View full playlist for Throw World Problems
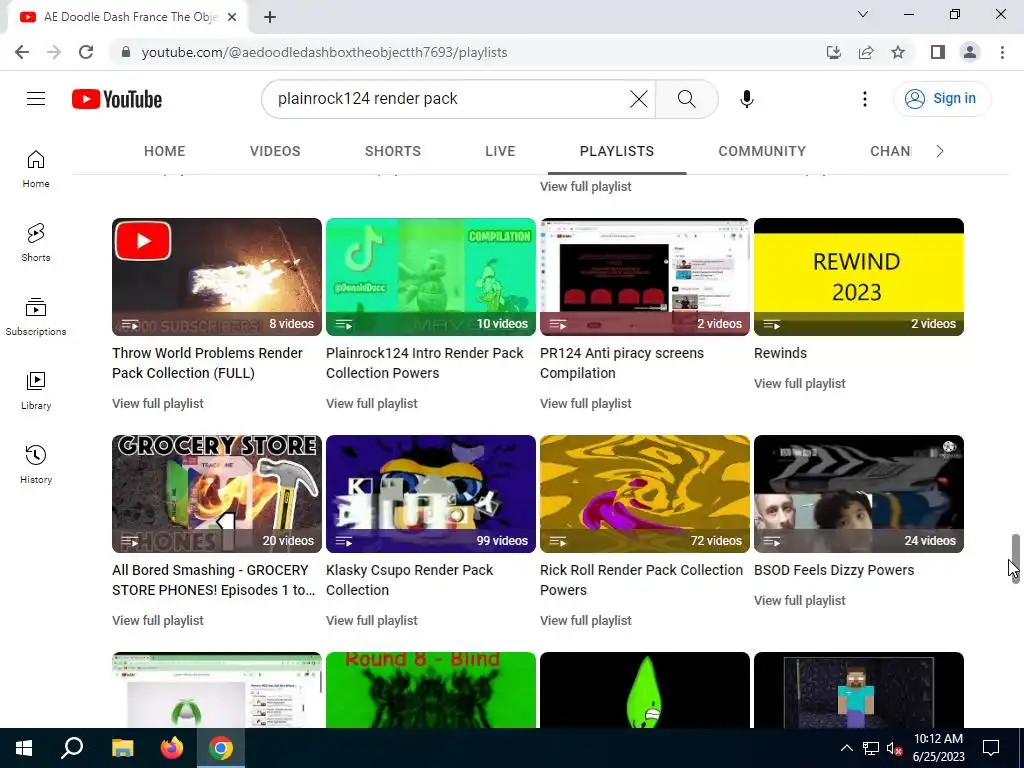The width and height of the screenshot is (1024, 768). pos(157,404)
